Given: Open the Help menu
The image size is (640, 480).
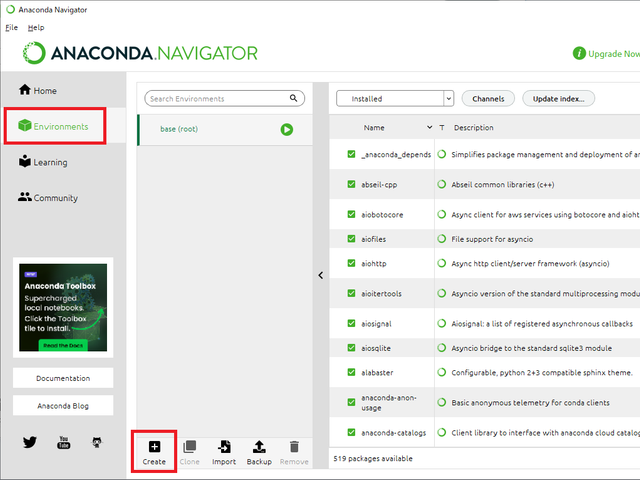Looking at the screenshot, I should 36,27.
